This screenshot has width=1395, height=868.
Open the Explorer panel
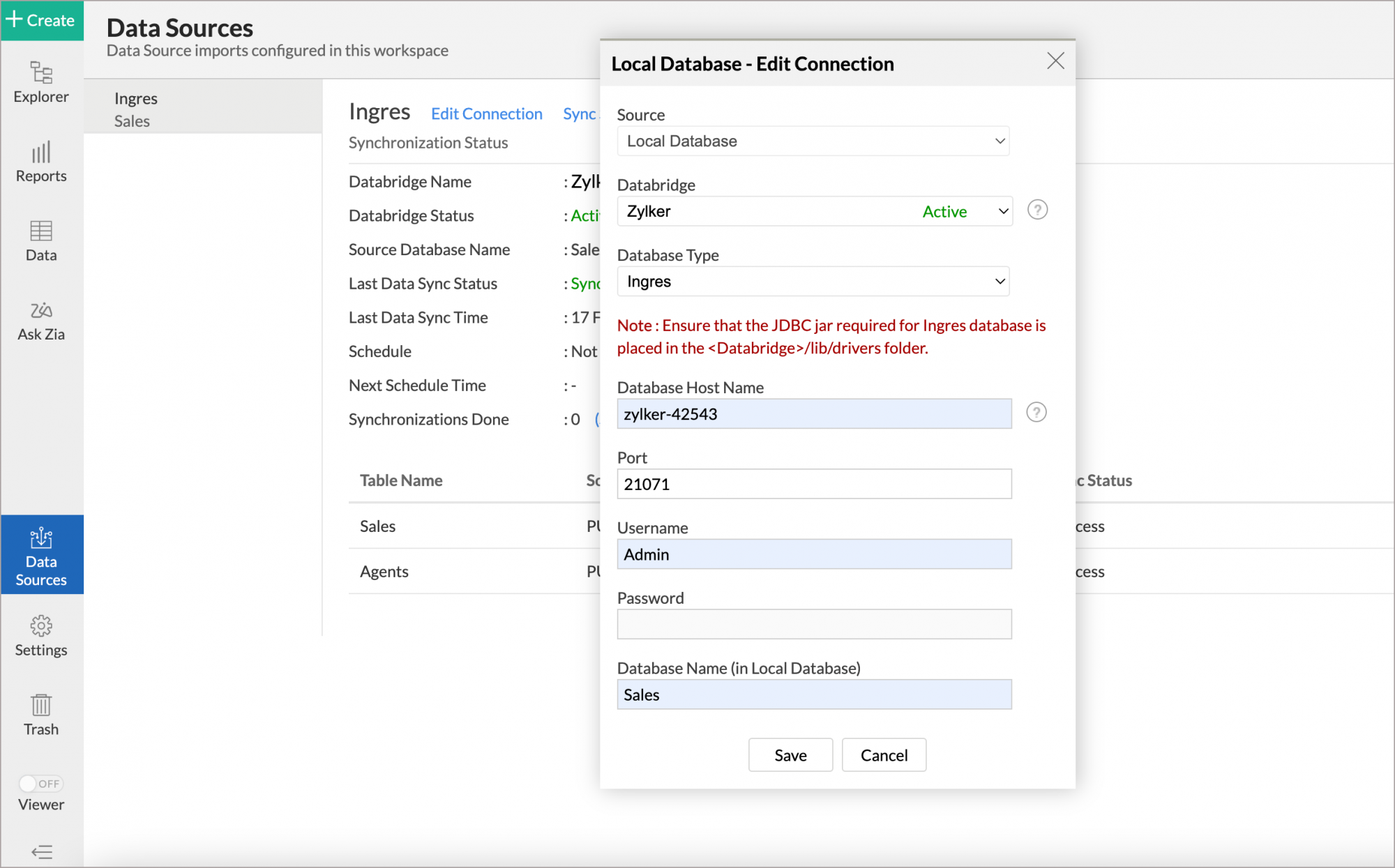[x=40, y=82]
